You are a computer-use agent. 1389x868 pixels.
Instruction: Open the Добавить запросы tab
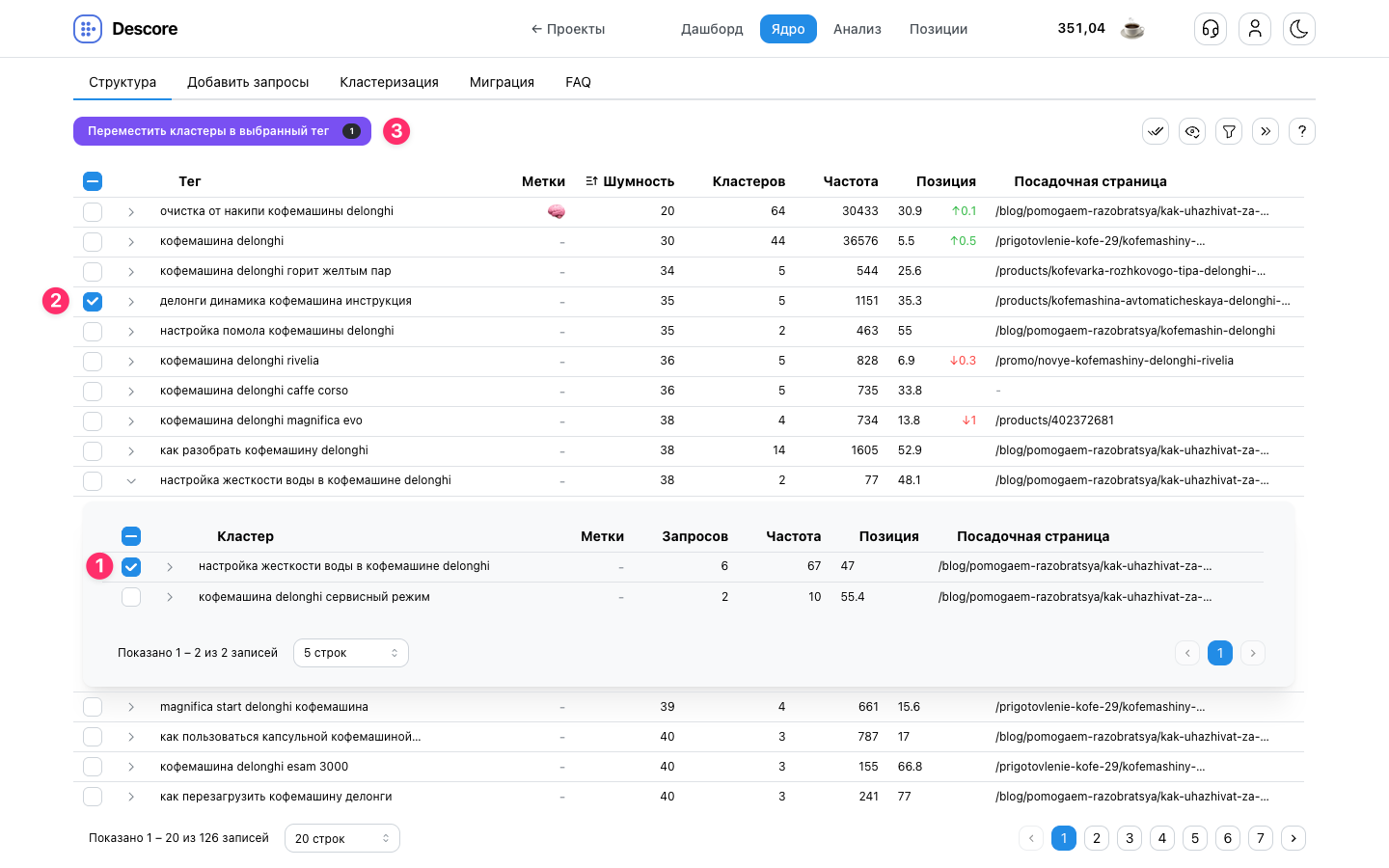[x=248, y=82]
